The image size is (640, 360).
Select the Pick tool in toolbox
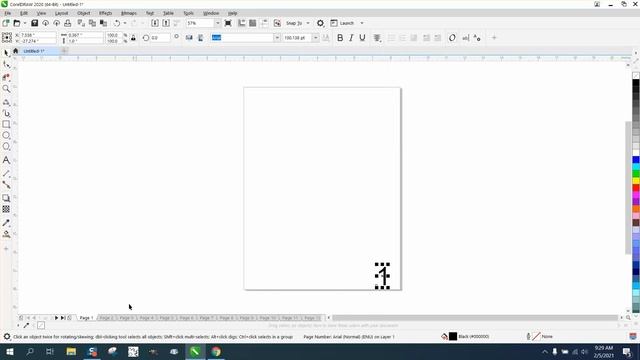6,53
